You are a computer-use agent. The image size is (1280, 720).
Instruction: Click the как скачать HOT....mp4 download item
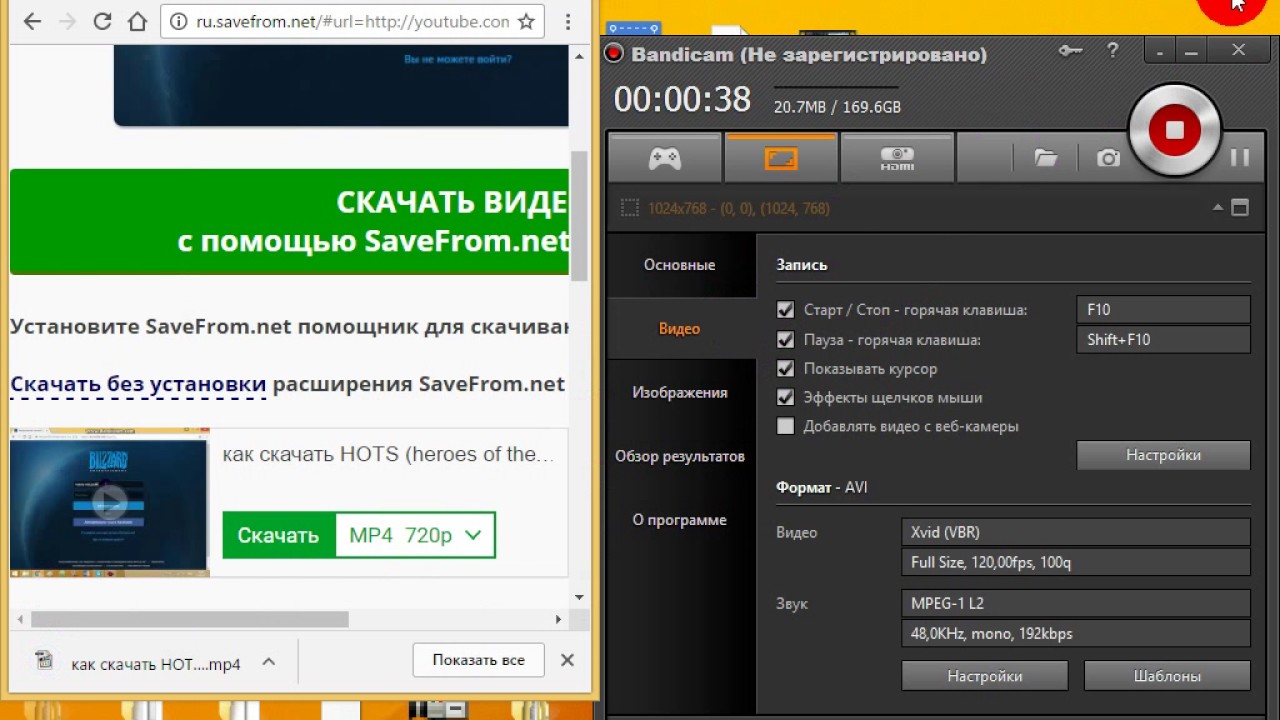(156, 664)
